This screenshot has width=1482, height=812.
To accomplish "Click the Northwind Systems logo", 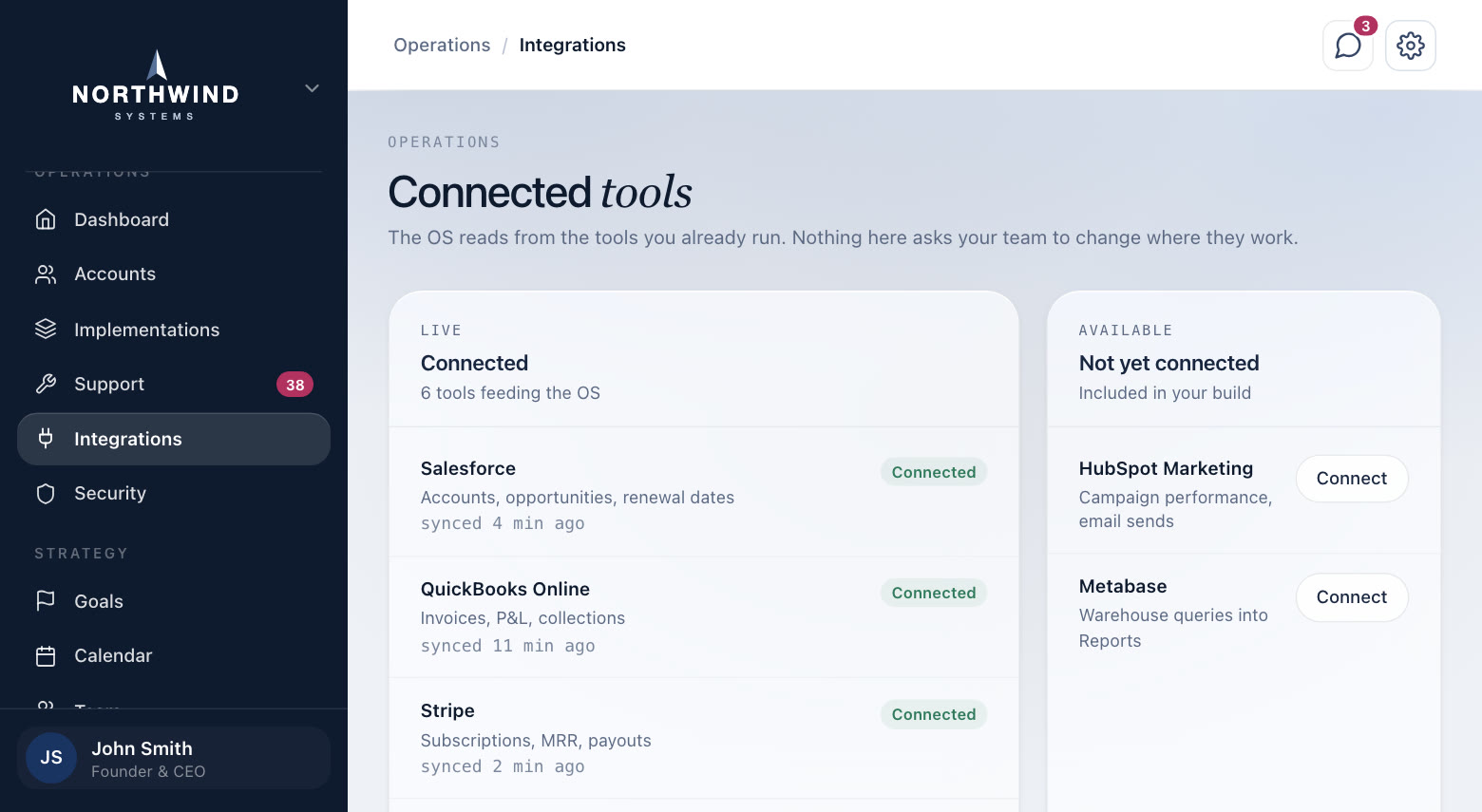I will point(156,85).
